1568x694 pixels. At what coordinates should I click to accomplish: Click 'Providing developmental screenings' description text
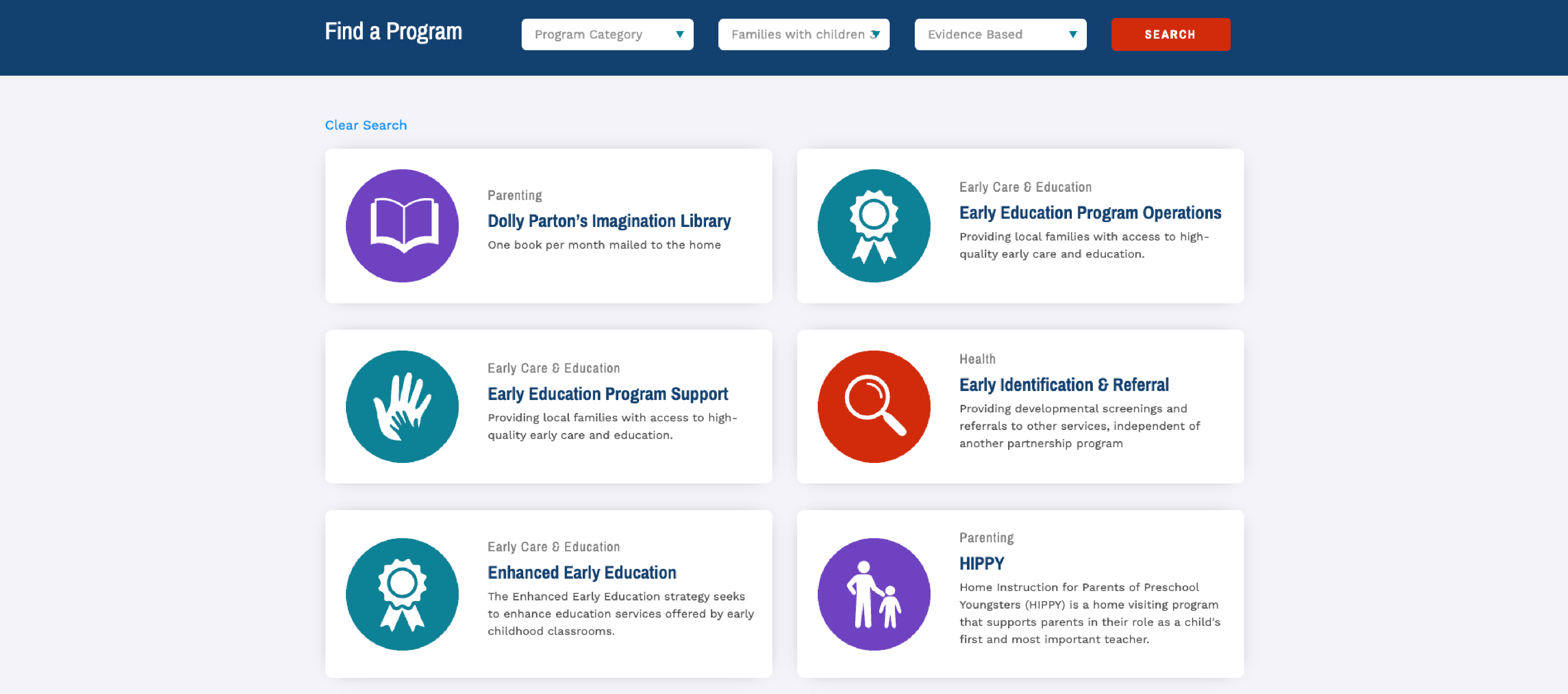tap(1079, 426)
